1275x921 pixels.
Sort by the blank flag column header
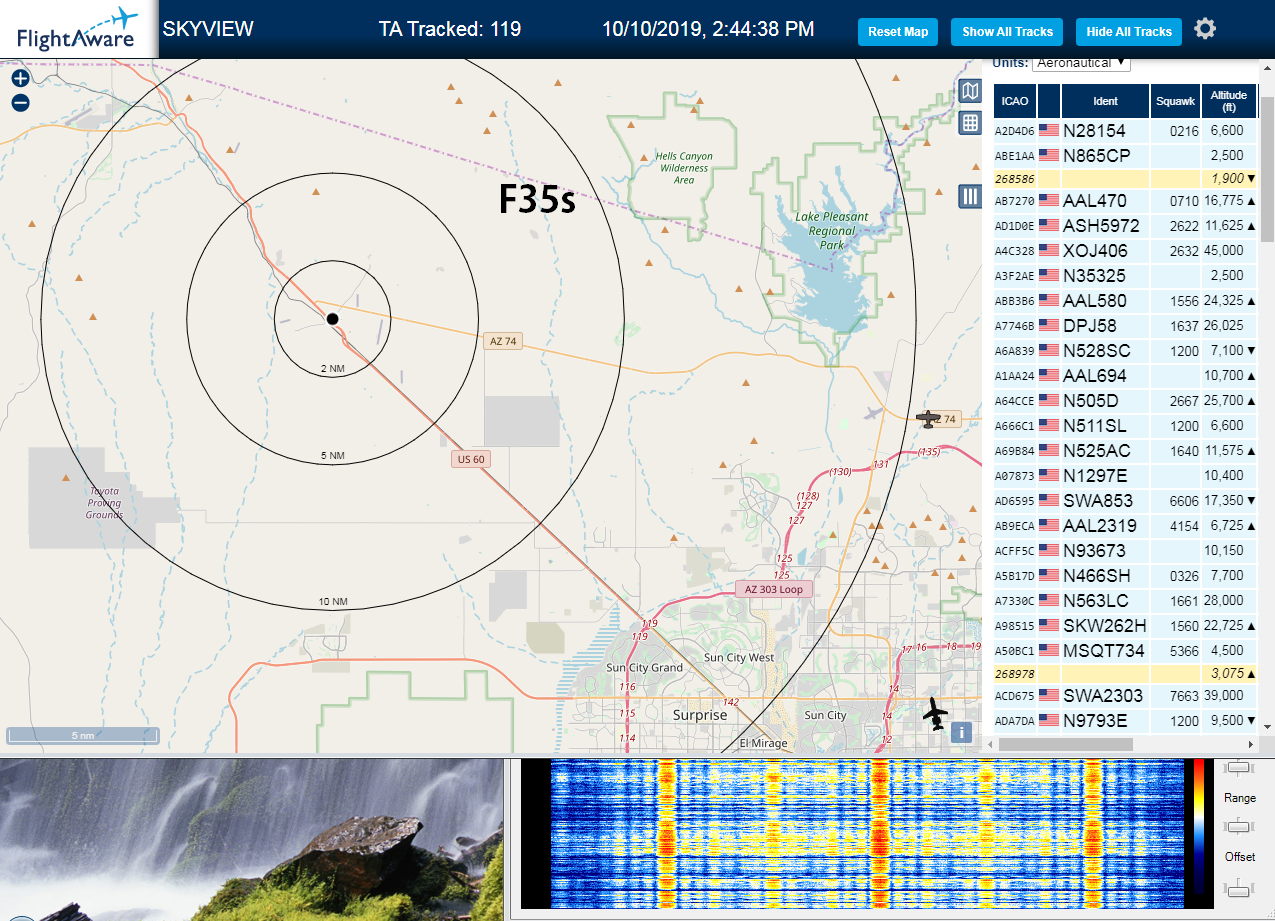point(1048,101)
